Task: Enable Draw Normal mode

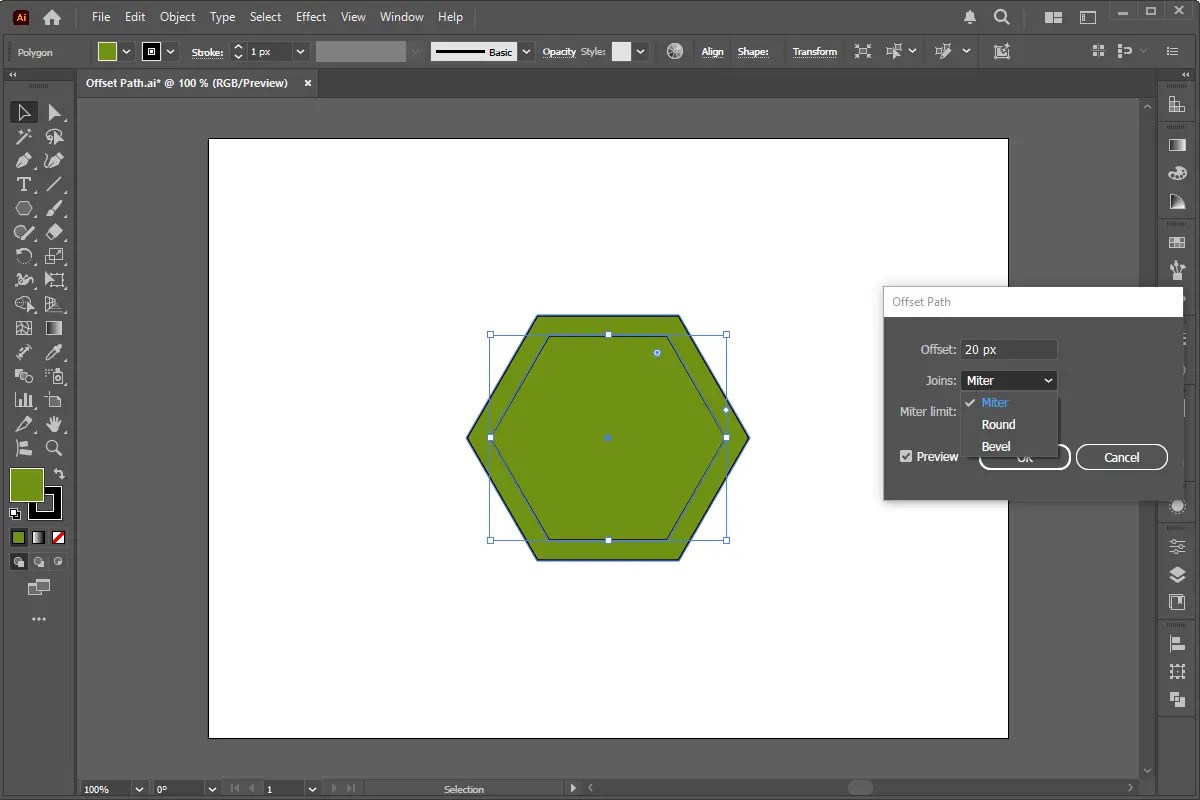Action: (x=18, y=562)
